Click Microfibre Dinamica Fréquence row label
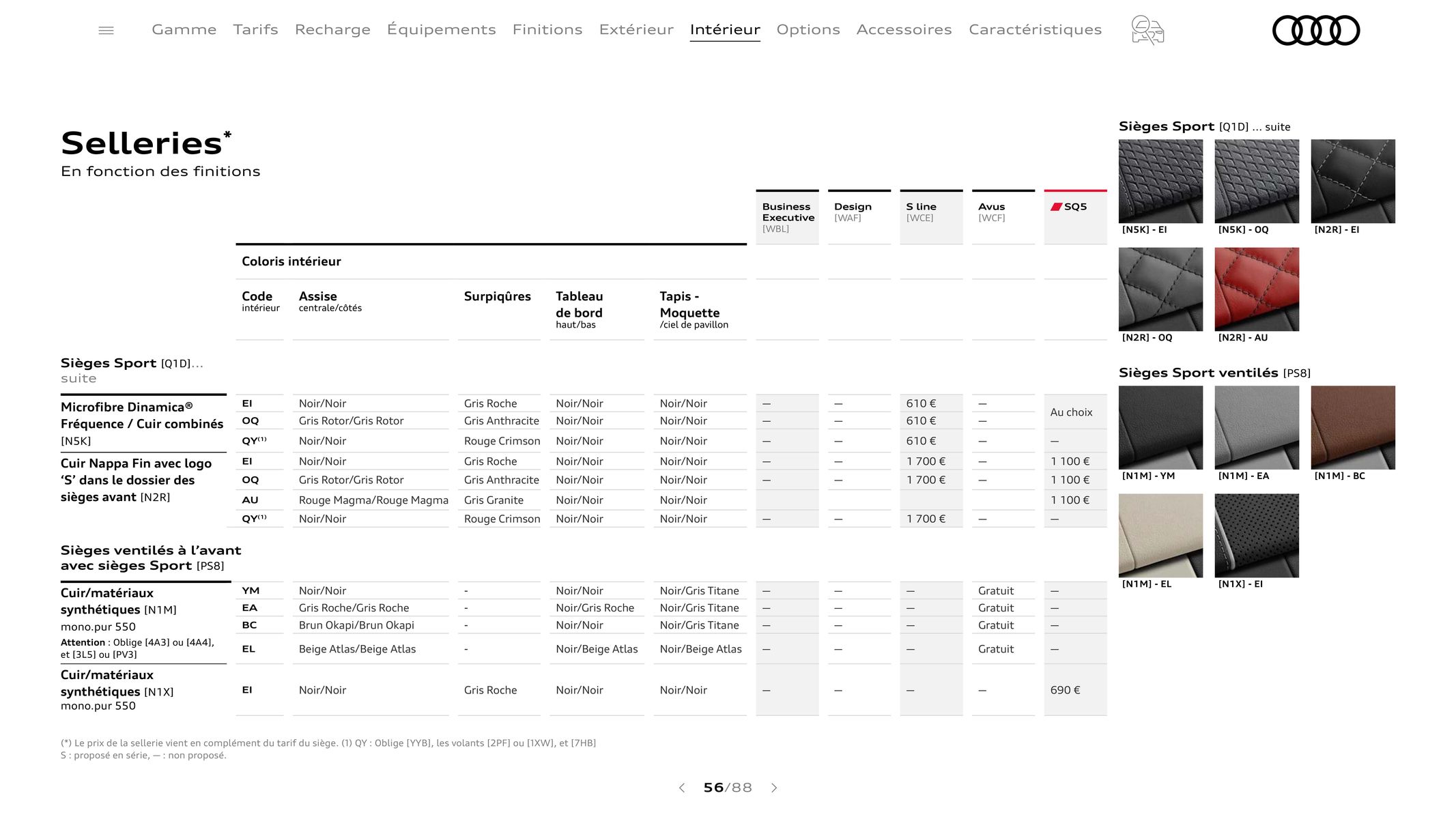 pos(142,424)
